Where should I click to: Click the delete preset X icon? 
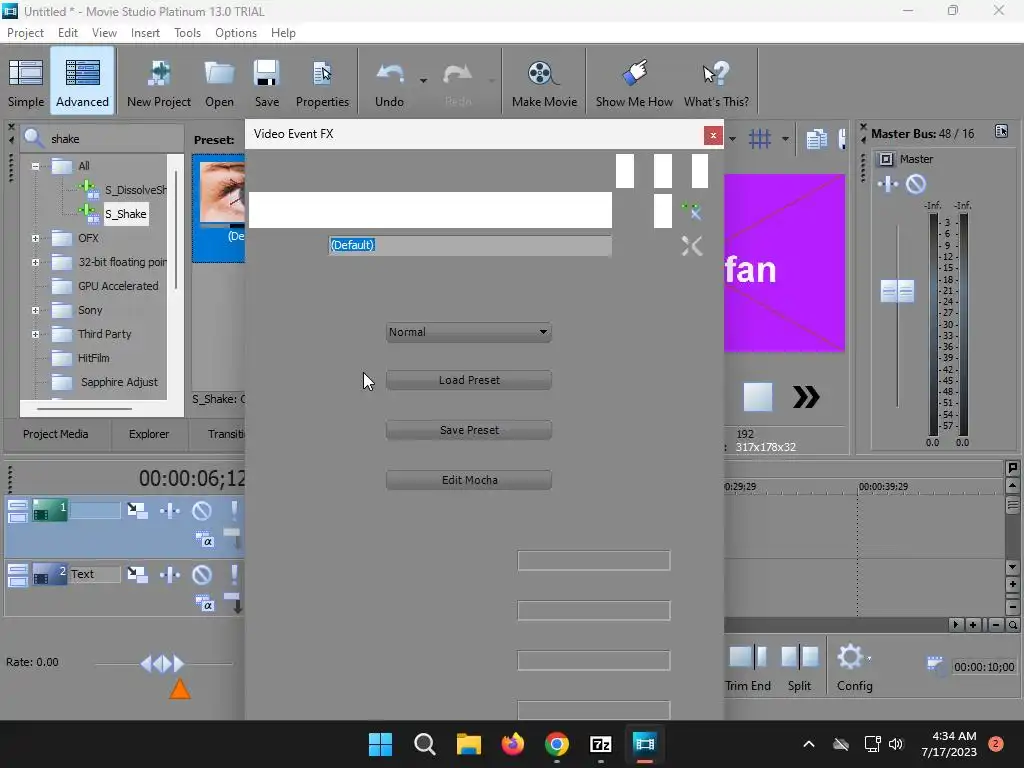pos(692,246)
